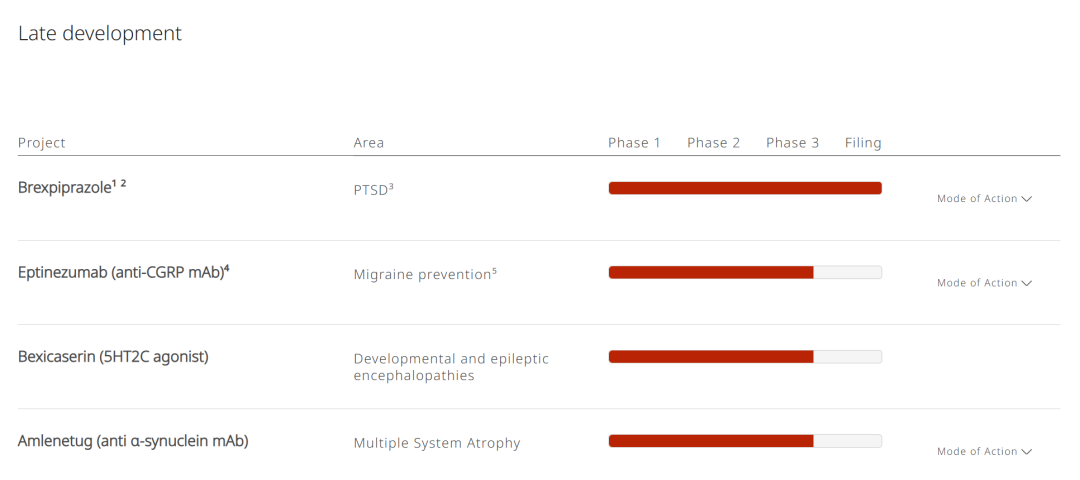Click the Migraine prevention area text
Viewport: 1080px width, 480px height.
point(421,274)
